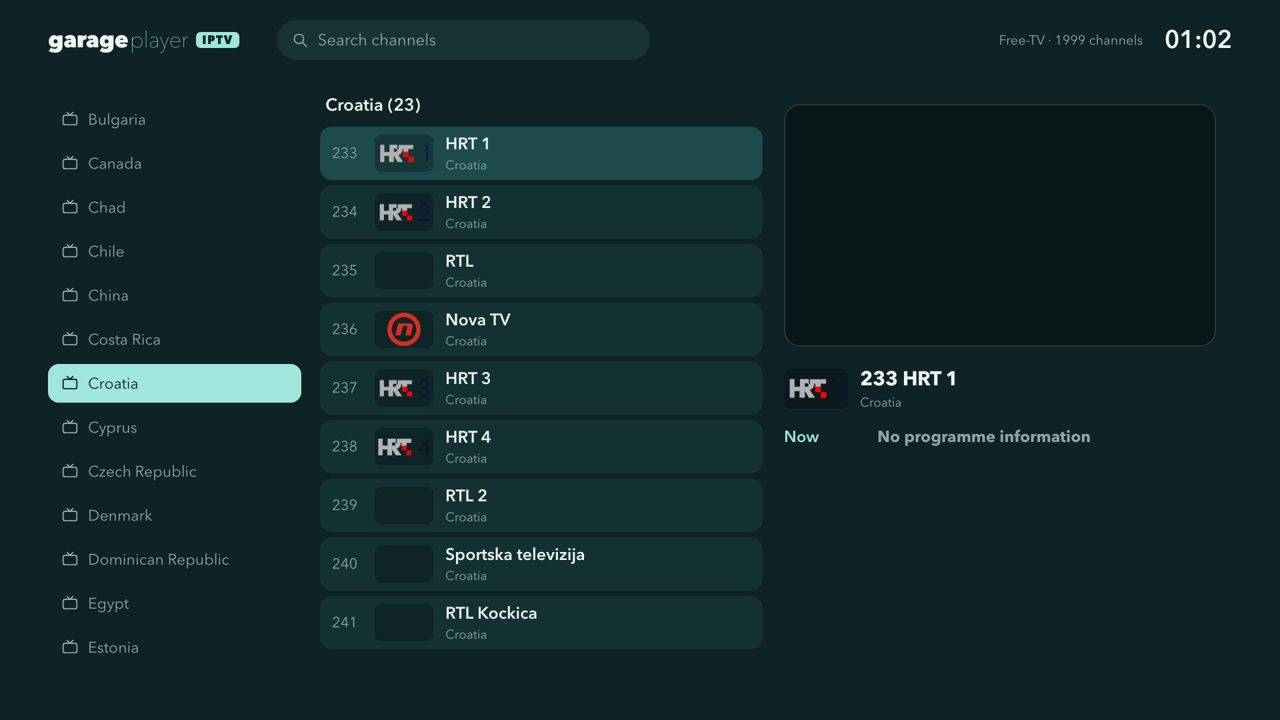Click the HRT 3 channel logo
This screenshot has height=720, width=1280.
pos(404,388)
